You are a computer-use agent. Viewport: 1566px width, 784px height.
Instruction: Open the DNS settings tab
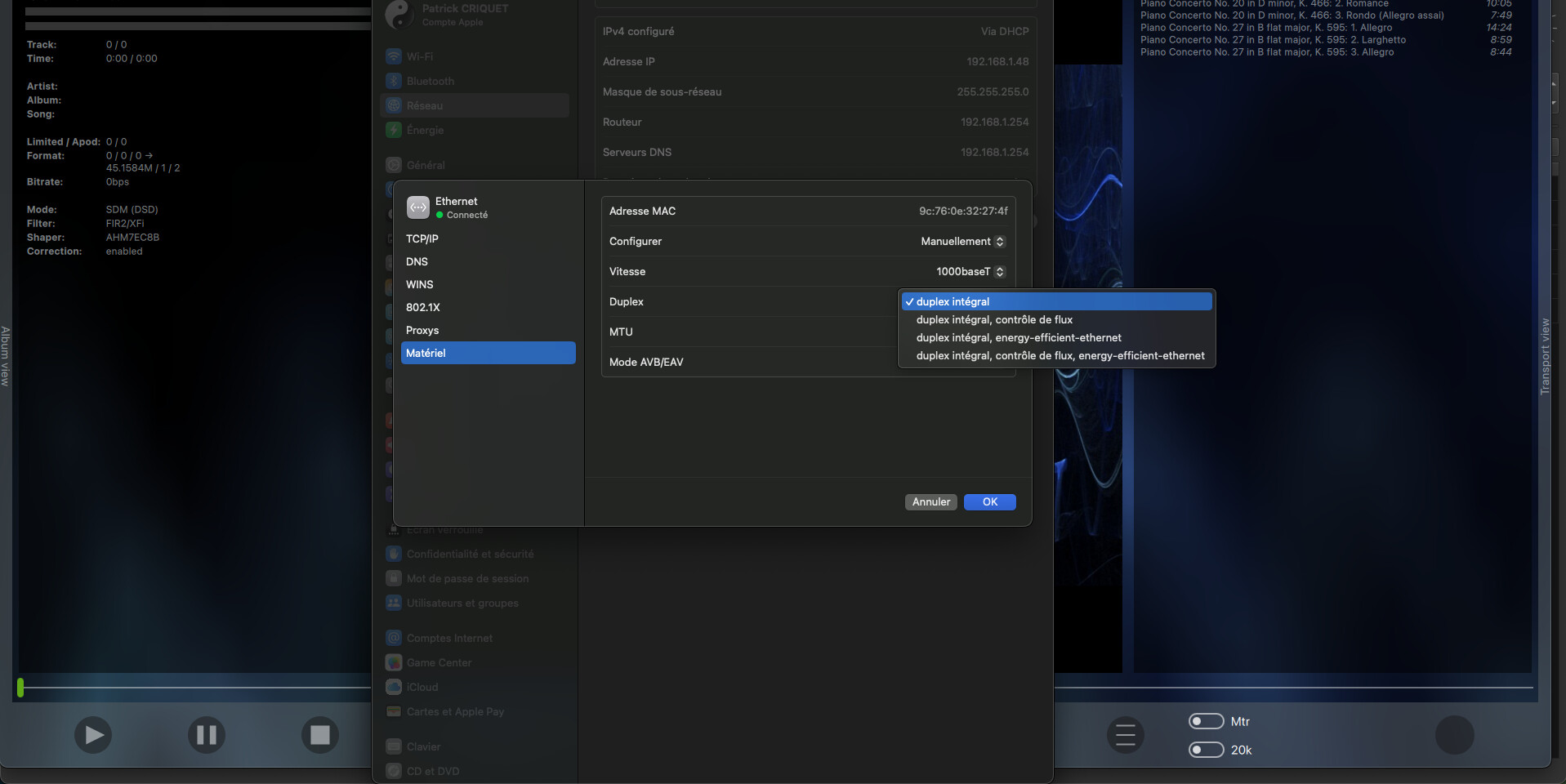417,262
